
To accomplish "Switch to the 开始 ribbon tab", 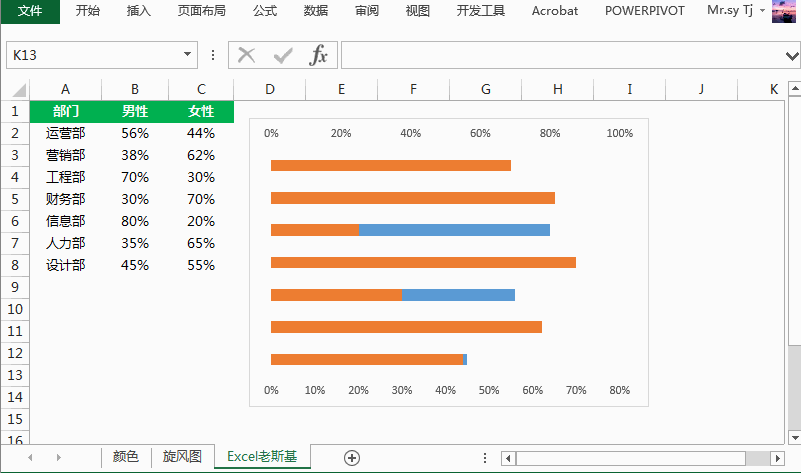I will coord(88,11).
